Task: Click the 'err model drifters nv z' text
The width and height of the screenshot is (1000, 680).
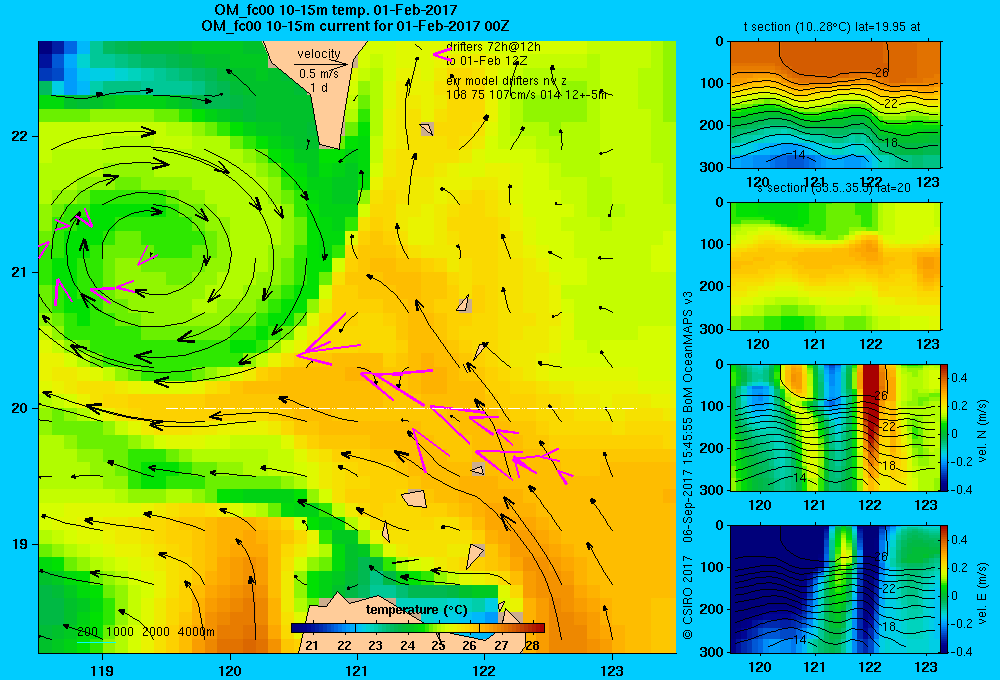Action: coord(506,81)
